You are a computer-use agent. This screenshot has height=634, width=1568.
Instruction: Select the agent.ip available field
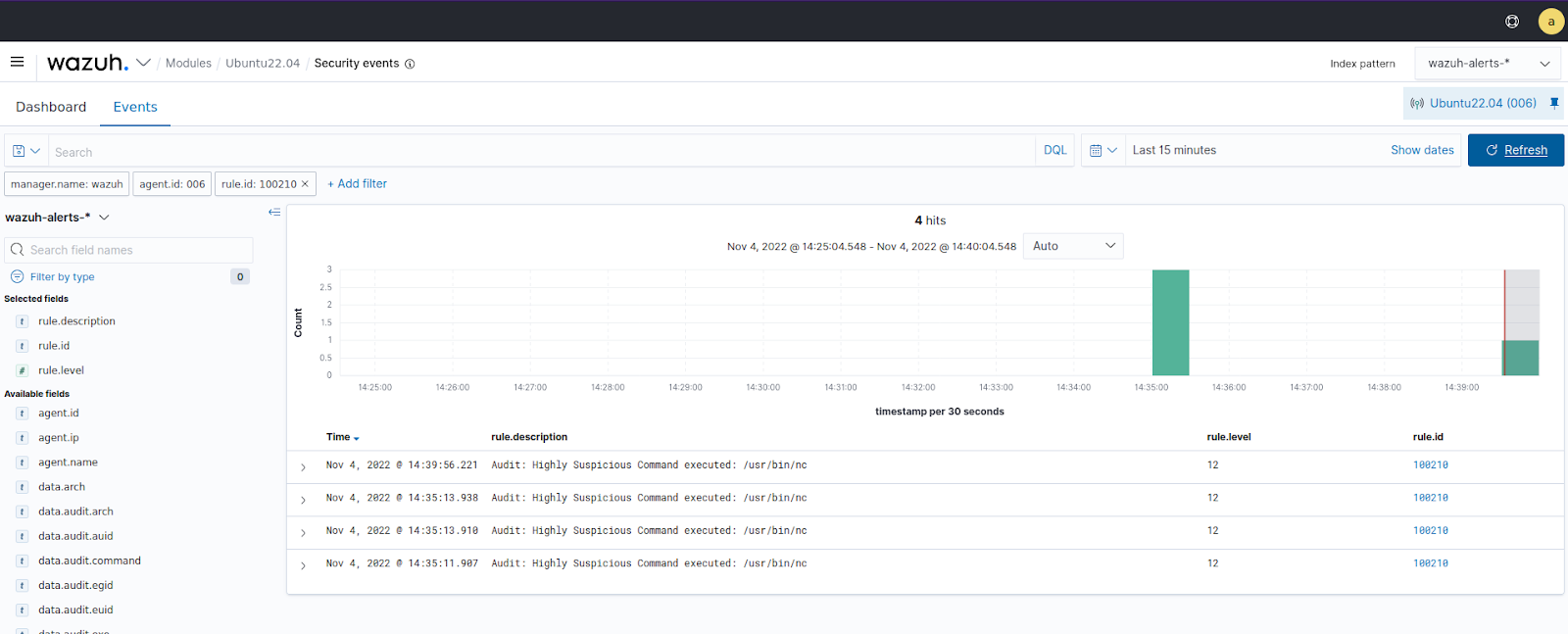pyautogui.click(x=59, y=438)
